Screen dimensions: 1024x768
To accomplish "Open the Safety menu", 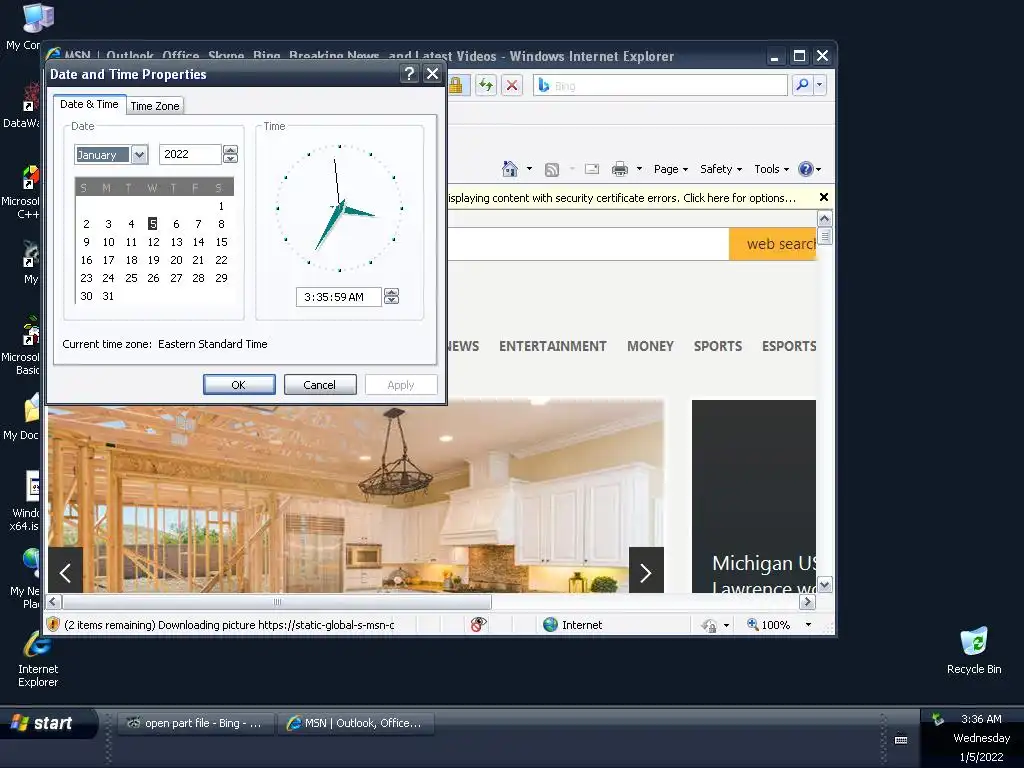I will pos(721,169).
